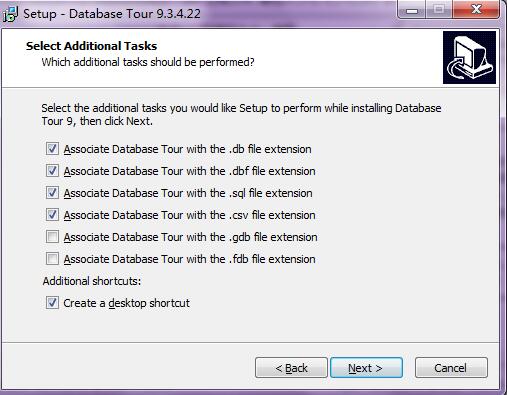Click the 'Create a desktop shortcut' label
The width and height of the screenshot is (507, 395).
(126, 303)
